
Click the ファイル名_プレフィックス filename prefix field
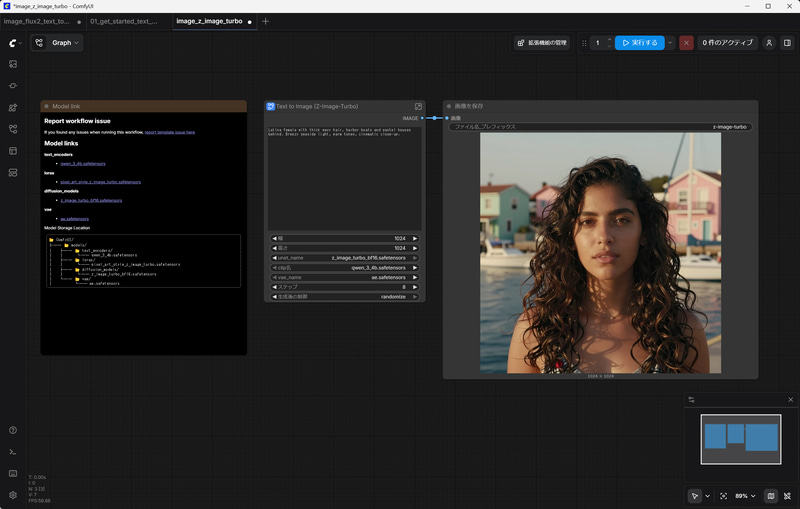coord(600,127)
